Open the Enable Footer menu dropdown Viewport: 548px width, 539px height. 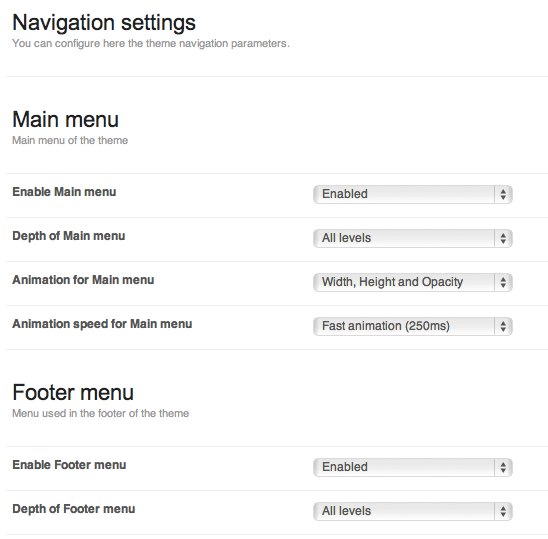point(413,467)
